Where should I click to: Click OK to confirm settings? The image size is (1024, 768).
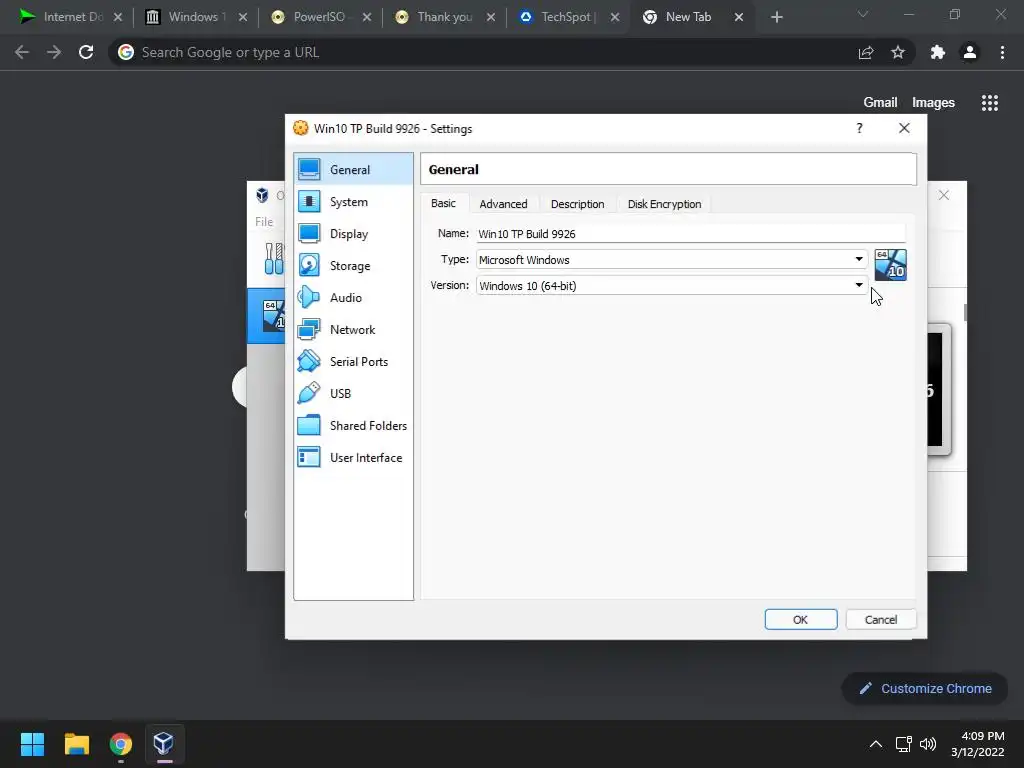tap(801, 619)
